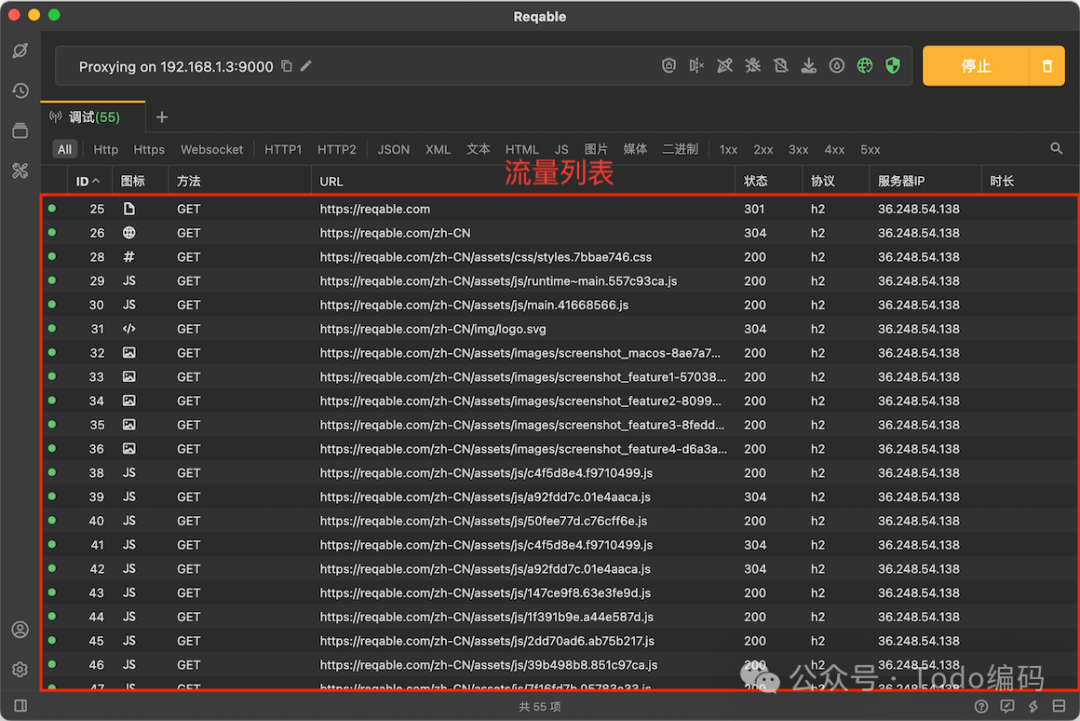The height and width of the screenshot is (721, 1080).
Task: Filter traffic by 媒体
Action: [x=635, y=149]
